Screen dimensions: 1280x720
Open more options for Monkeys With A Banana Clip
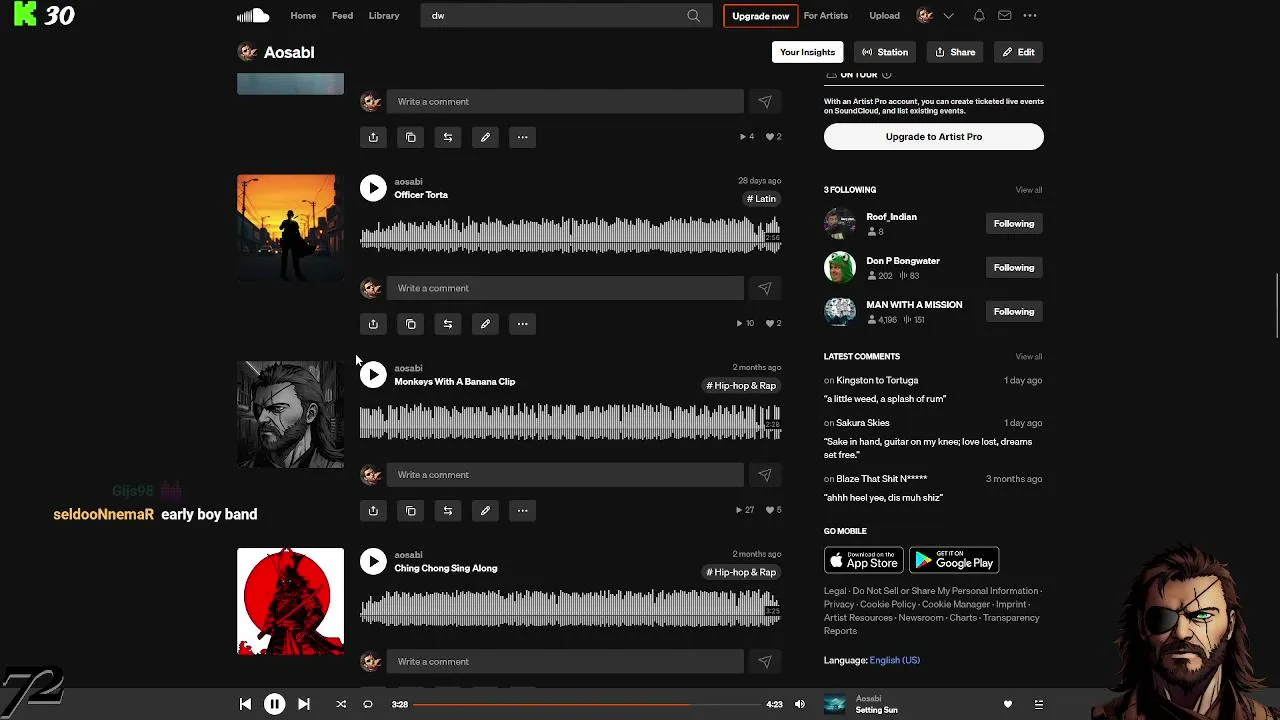click(522, 511)
